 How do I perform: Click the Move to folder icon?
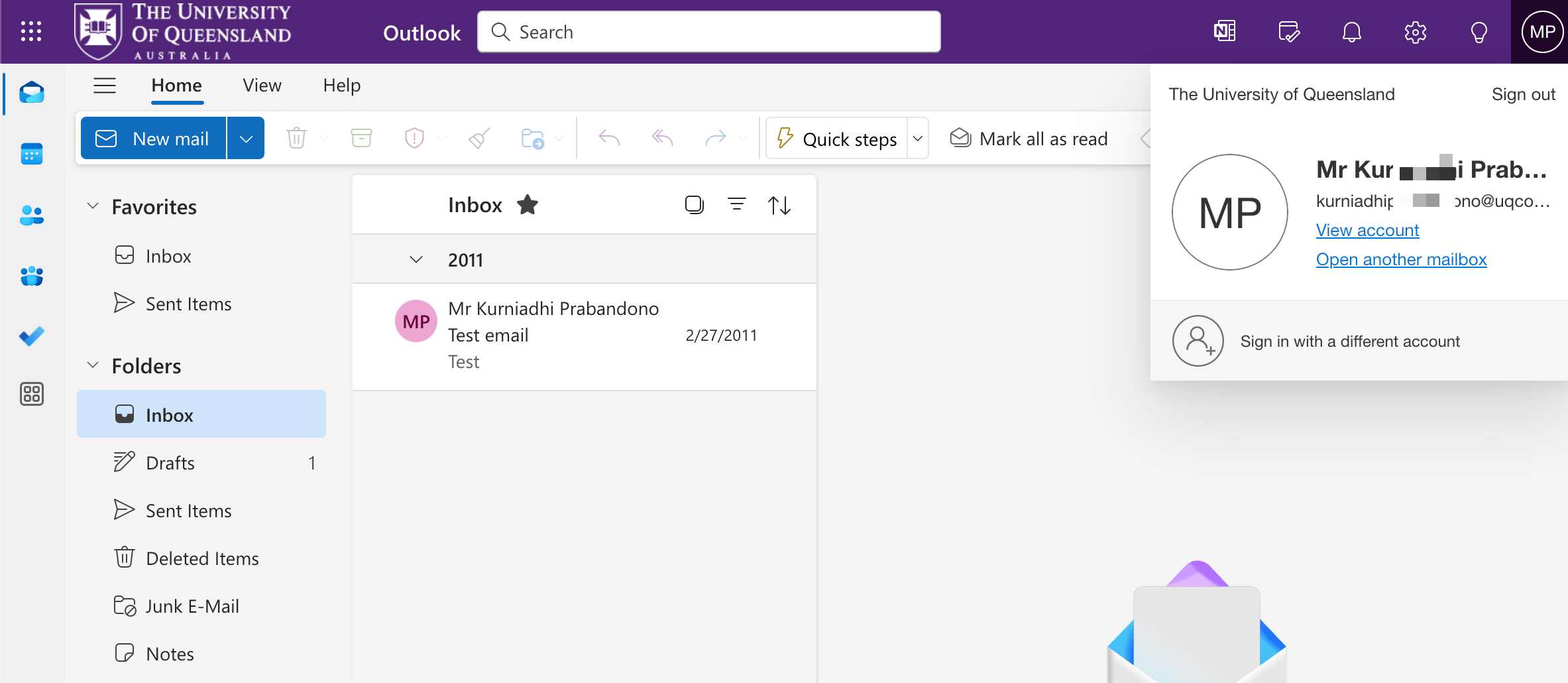(x=532, y=138)
